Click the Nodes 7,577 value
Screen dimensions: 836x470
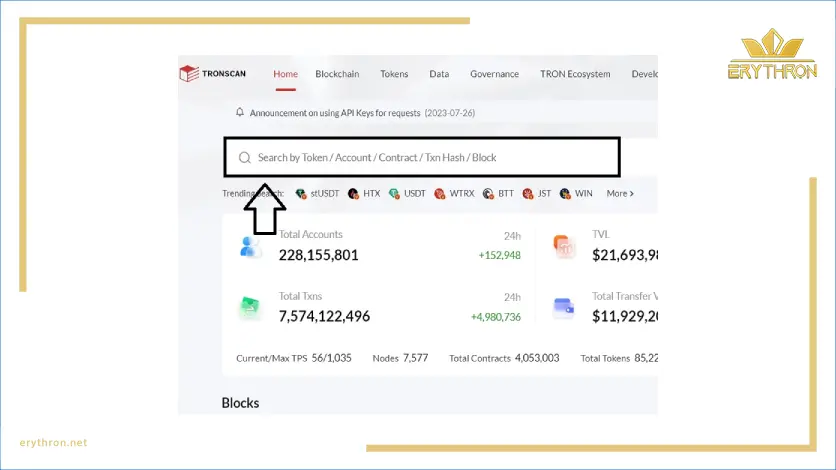pos(415,358)
